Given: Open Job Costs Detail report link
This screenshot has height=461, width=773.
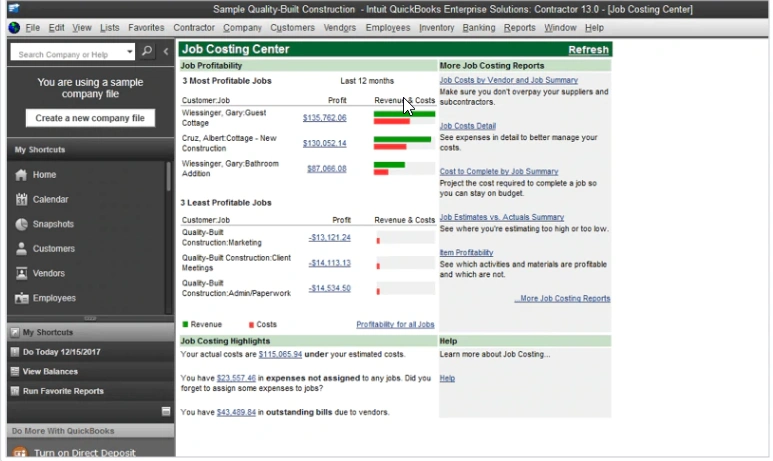Looking at the screenshot, I should 467,126.
